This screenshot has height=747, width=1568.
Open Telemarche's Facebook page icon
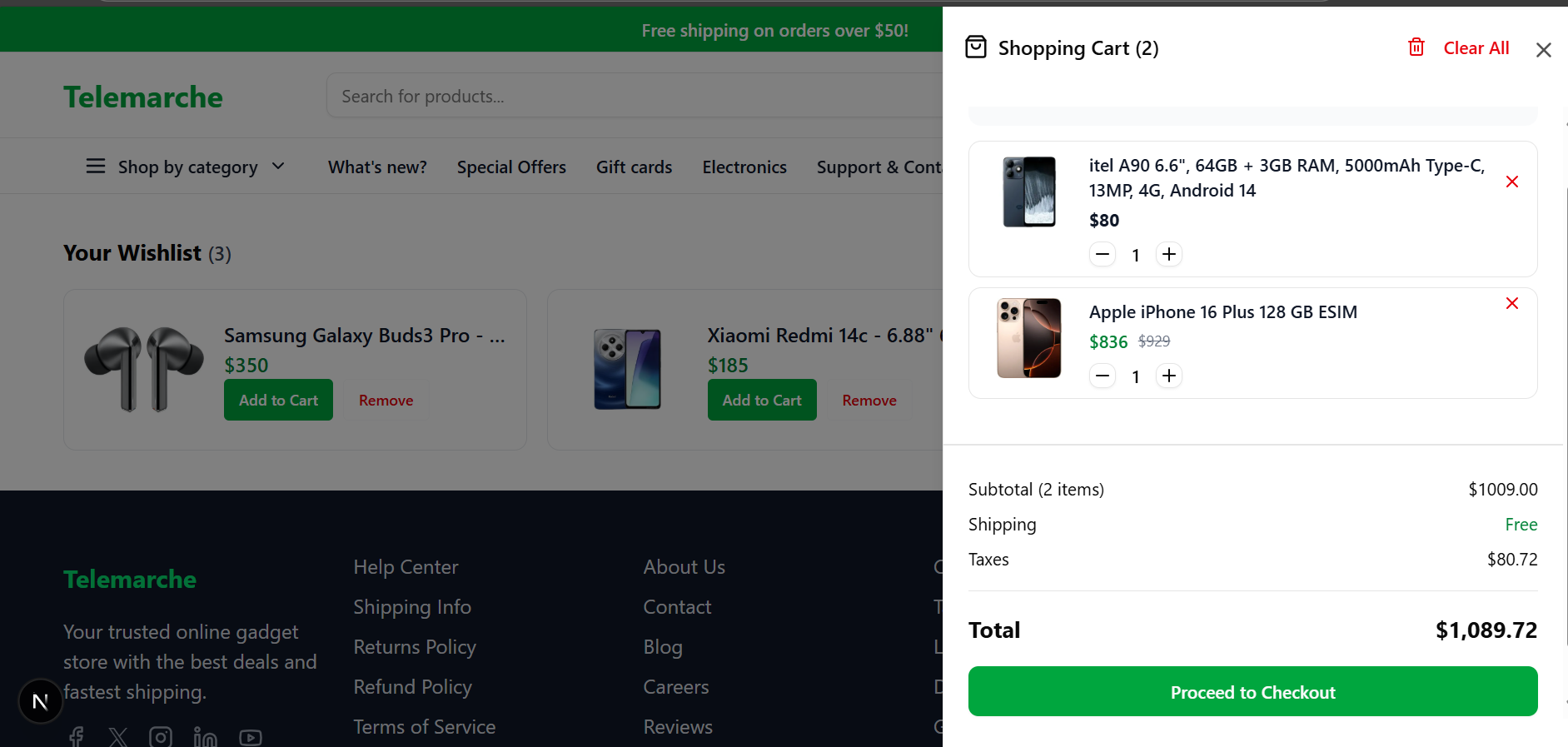[75, 736]
